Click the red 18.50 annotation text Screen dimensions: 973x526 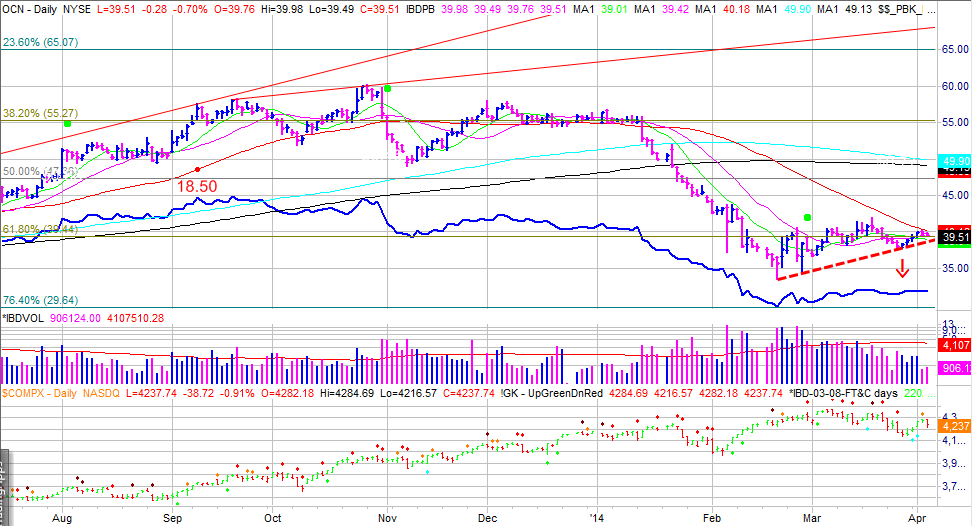pyautogui.click(x=197, y=186)
